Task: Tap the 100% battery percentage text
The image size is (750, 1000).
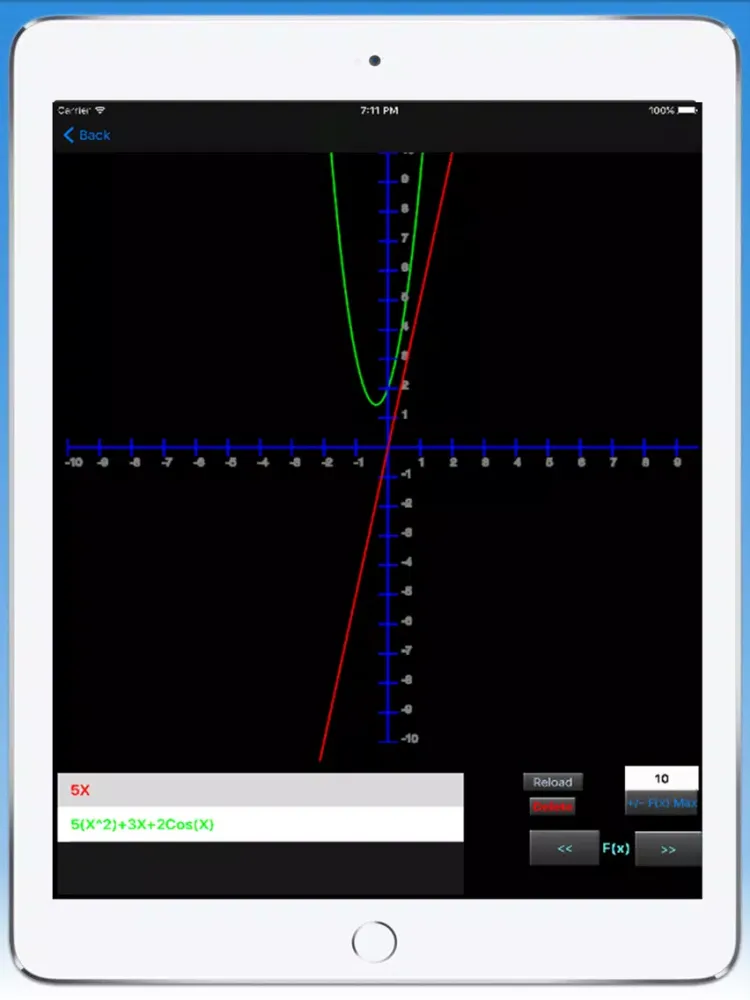Action: [661, 110]
